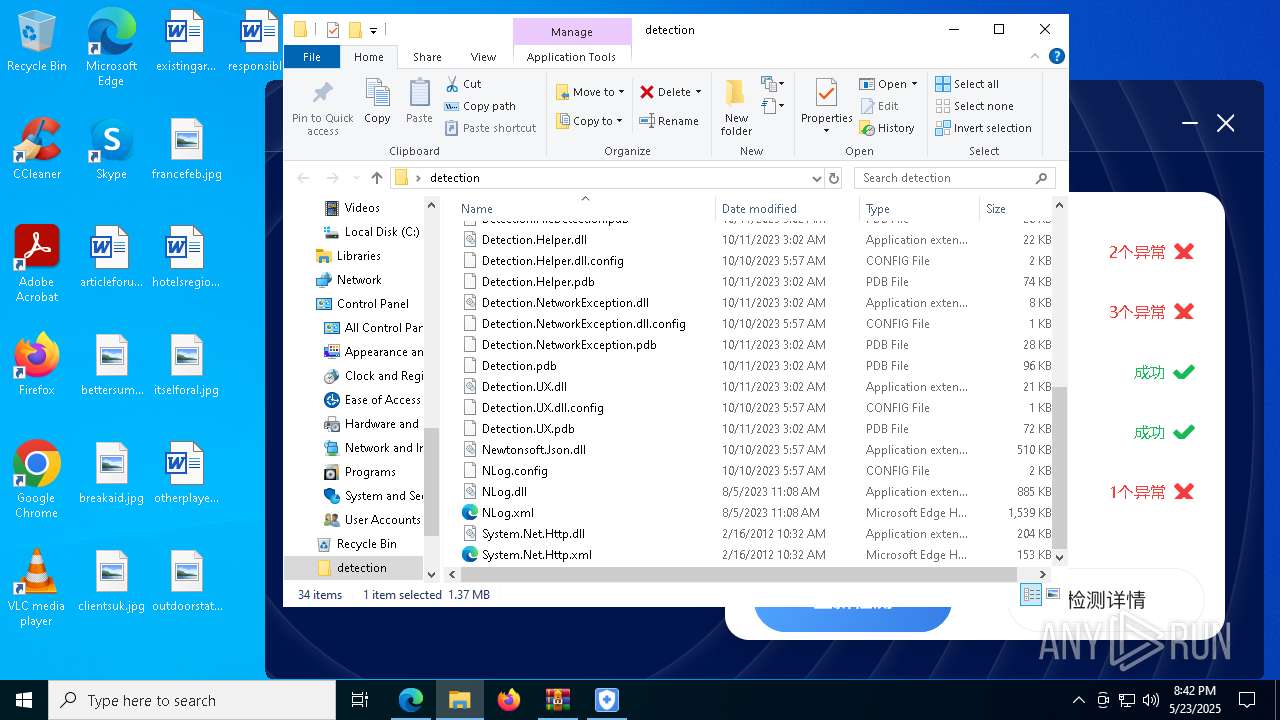Click Select all in ribbon
The image size is (1280, 720).
point(967,84)
